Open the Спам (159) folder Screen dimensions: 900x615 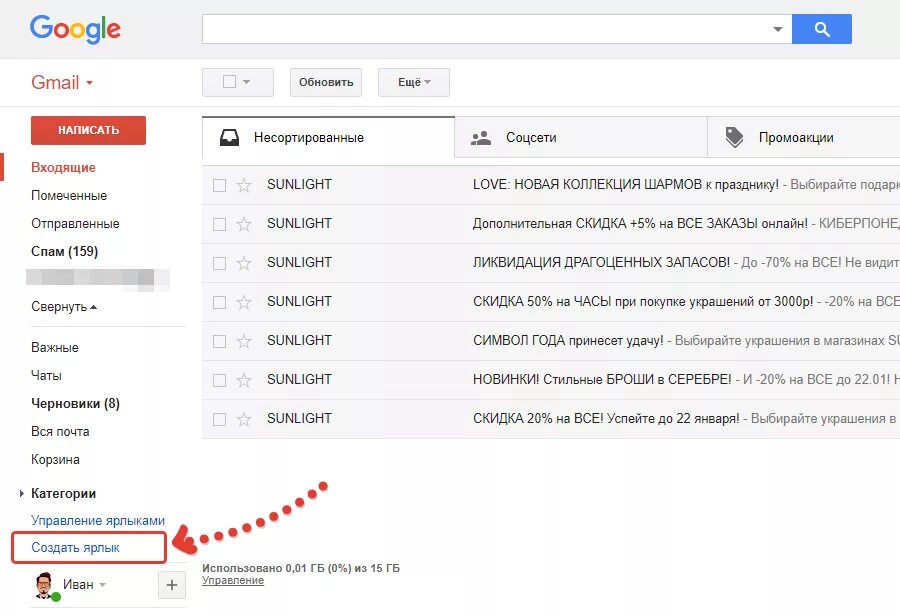click(64, 252)
